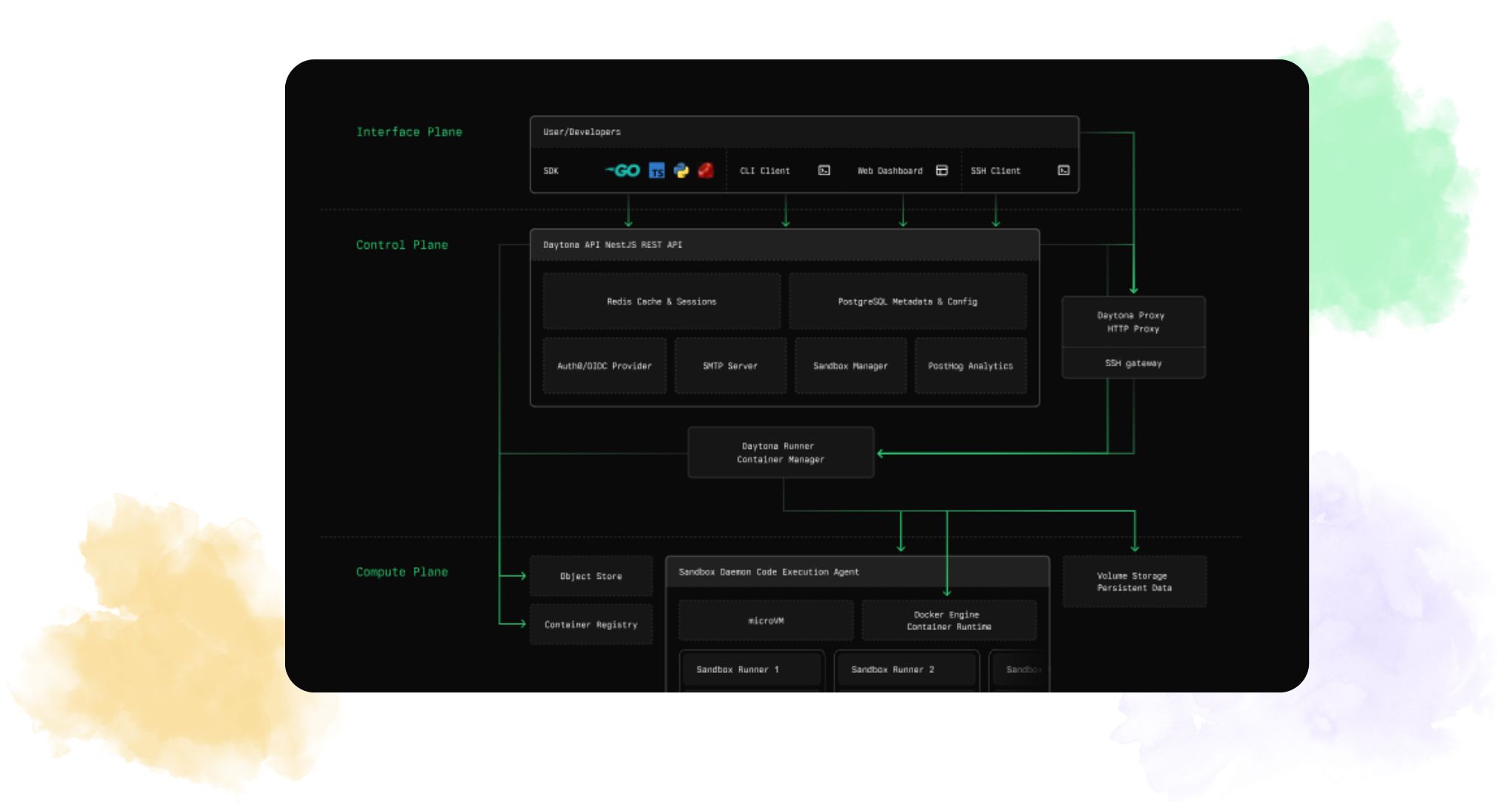Screen dimensions: 1497x812
Task: Click the SSH gateway box
Action: pyautogui.click(x=1132, y=363)
